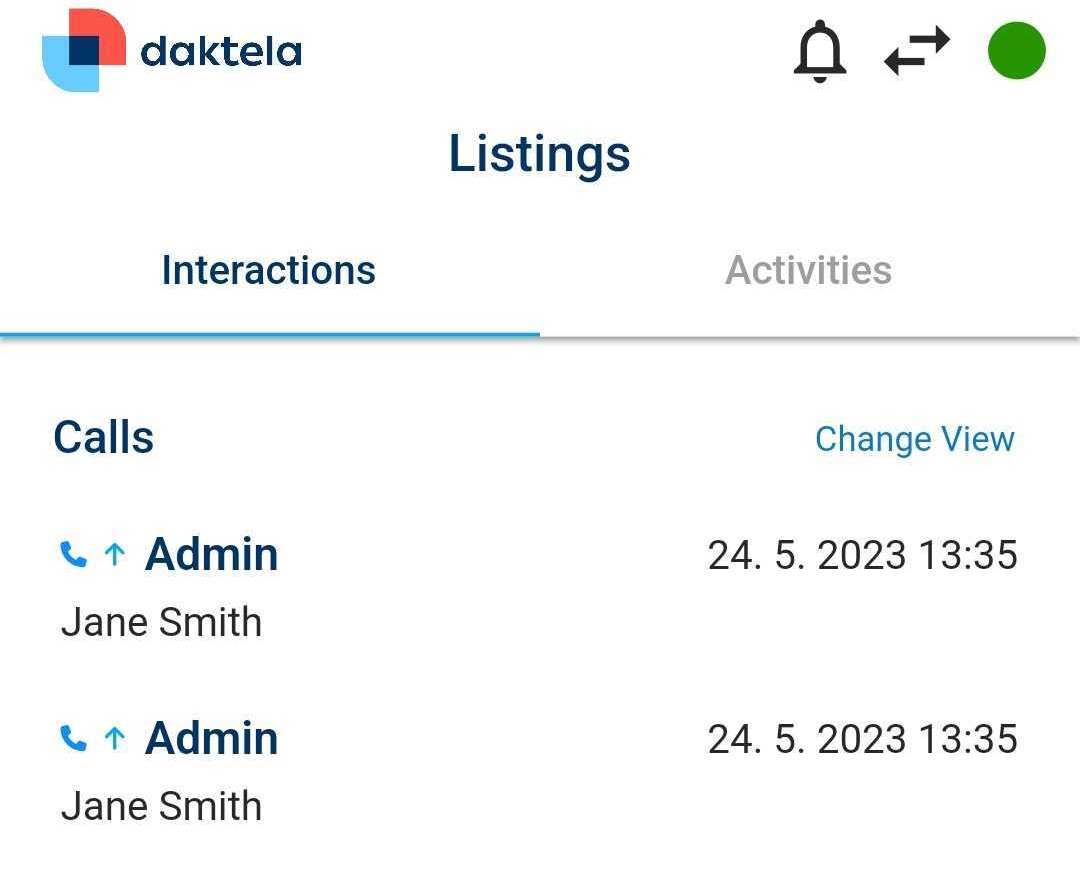Select the Calls section heading
This screenshot has width=1080, height=875.
point(104,438)
